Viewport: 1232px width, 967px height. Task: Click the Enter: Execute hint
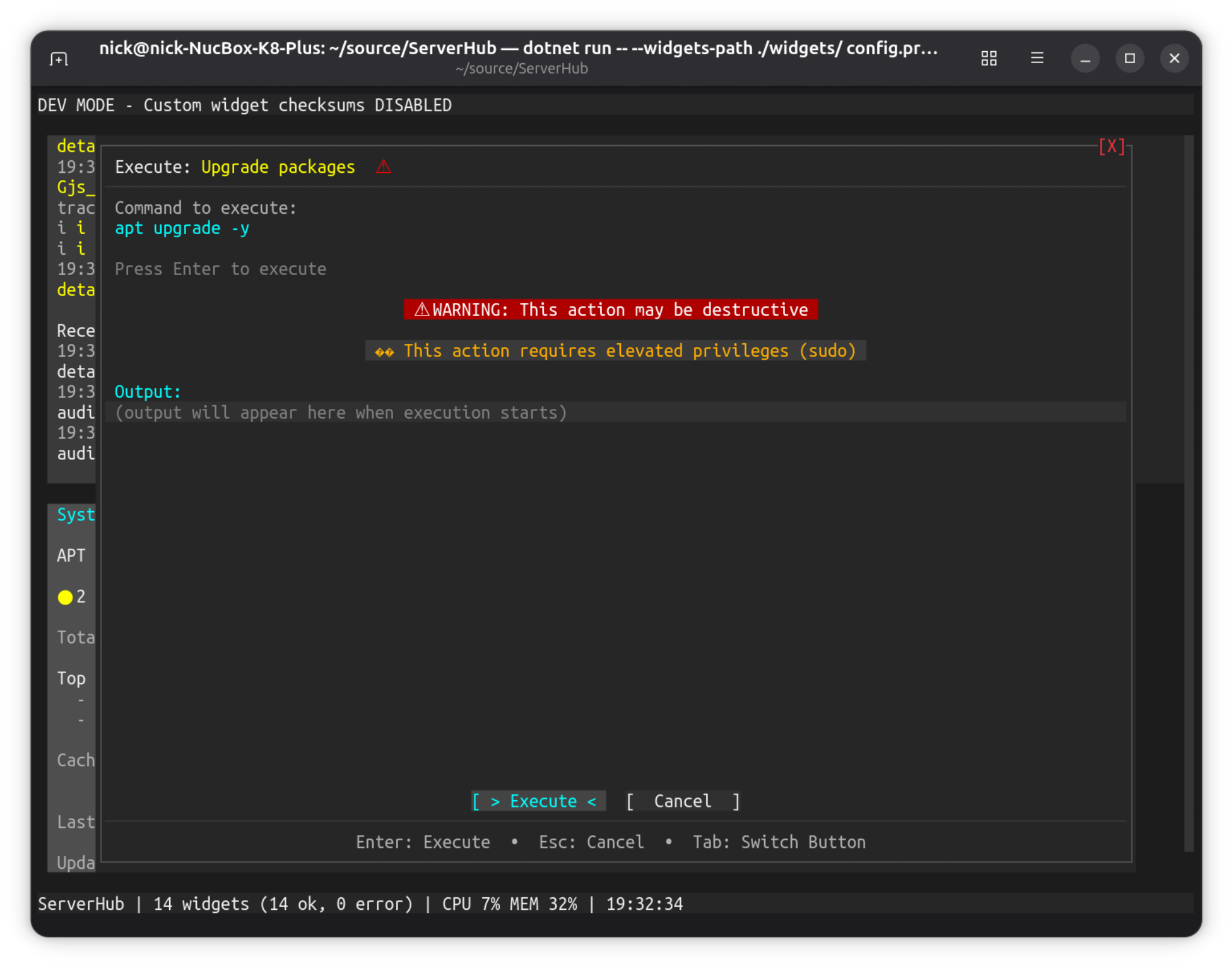click(423, 842)
